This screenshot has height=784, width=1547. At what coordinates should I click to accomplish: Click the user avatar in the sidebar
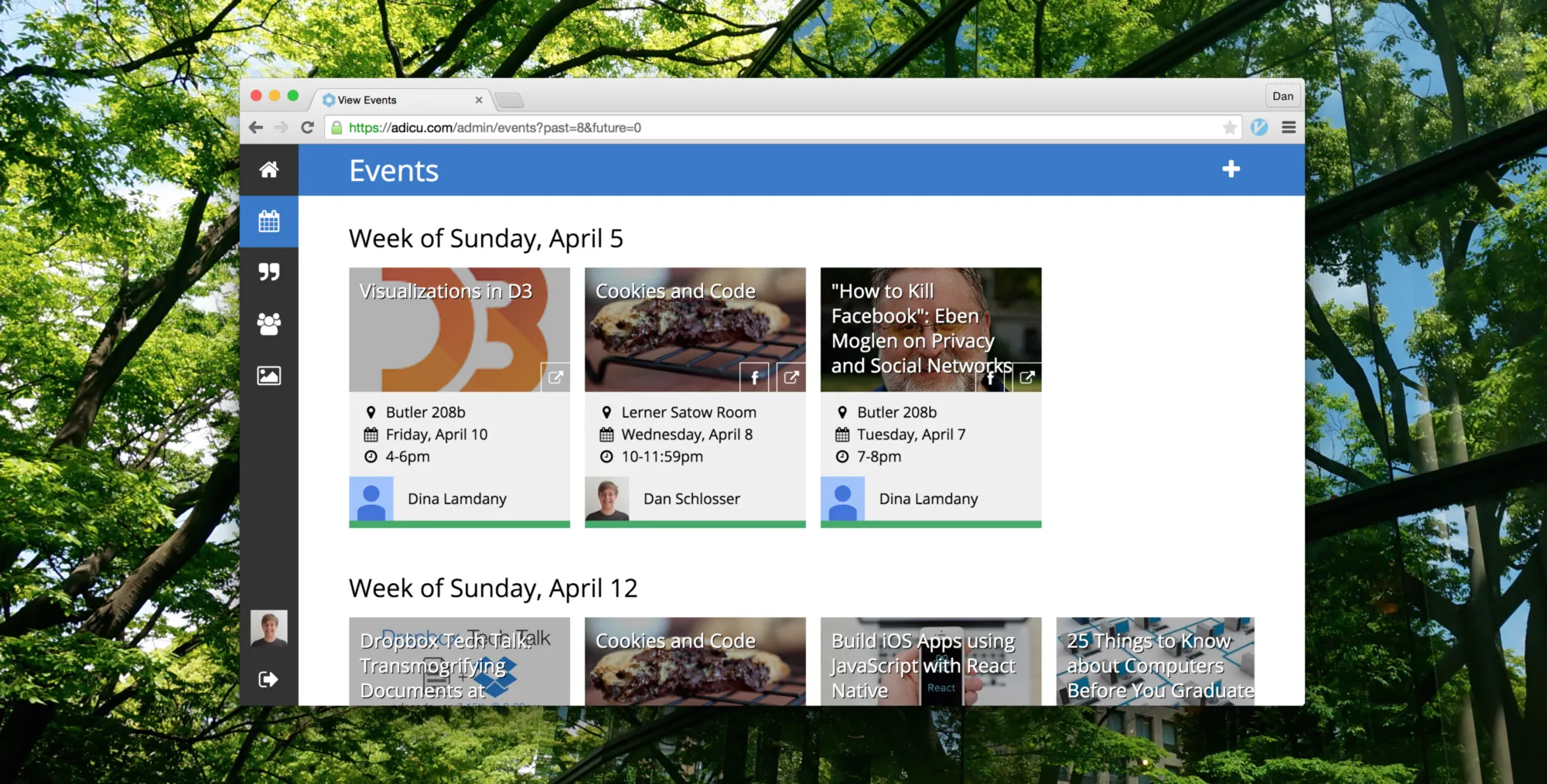coord(268,628)
